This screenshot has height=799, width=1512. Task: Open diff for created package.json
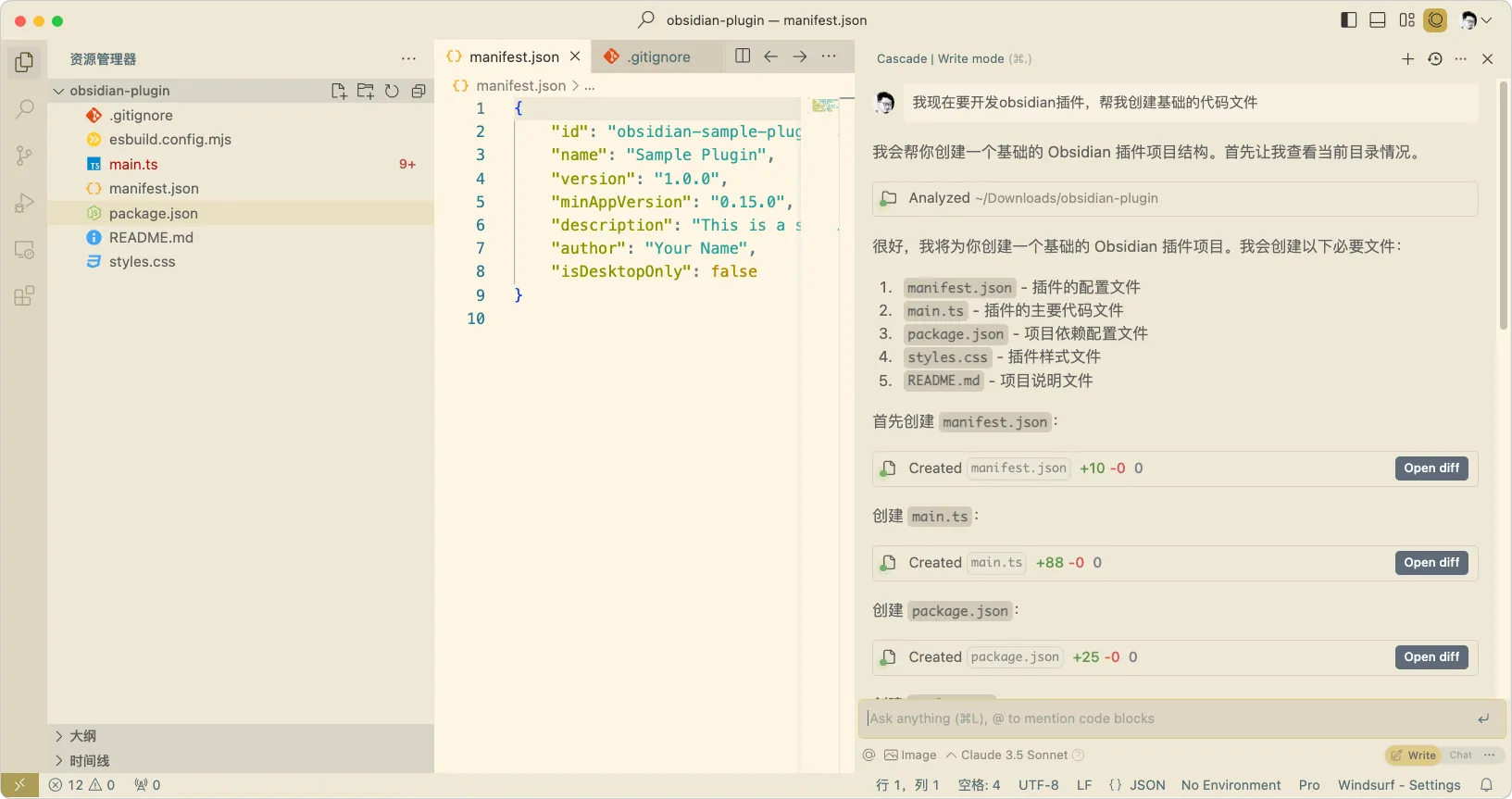tap(1431, 657)
